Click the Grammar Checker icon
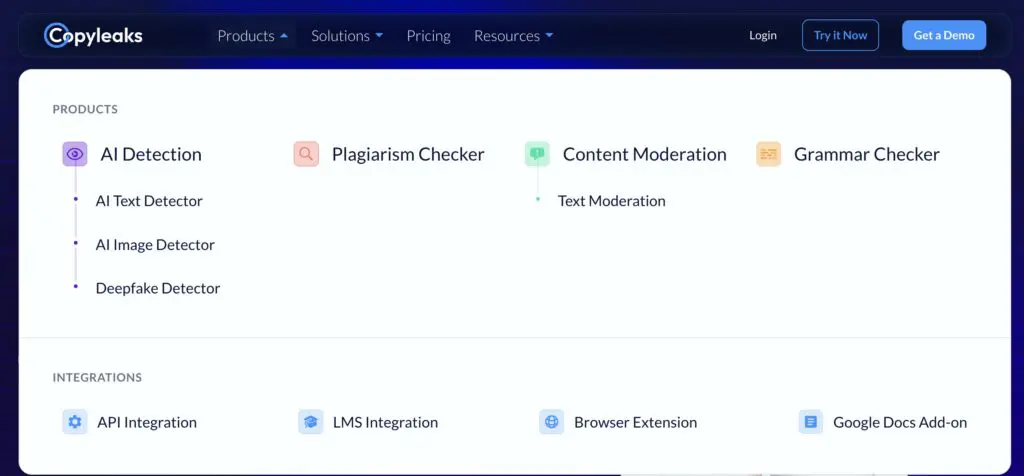Screen dimensions: 1024x476 (x=768, y=154)
